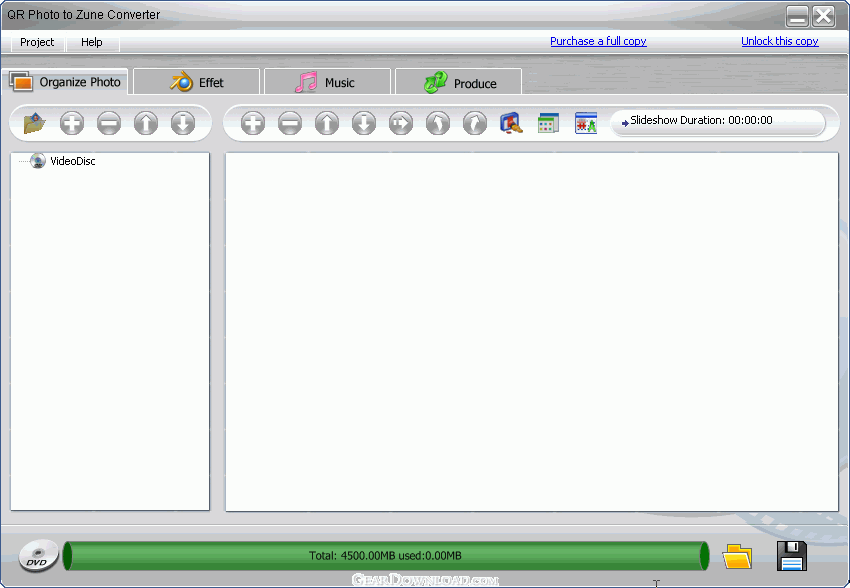
Task: Move album up with left arrow-up button
Action: pyautogui.click(x=146, y=123)
